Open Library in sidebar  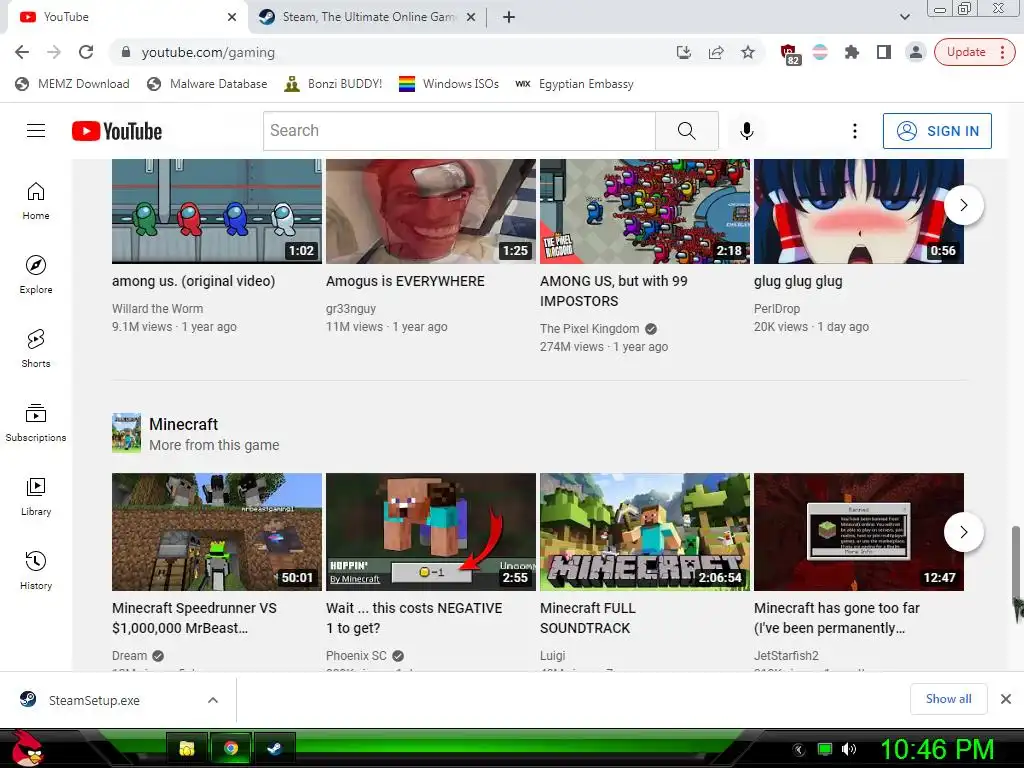point(36,497)
